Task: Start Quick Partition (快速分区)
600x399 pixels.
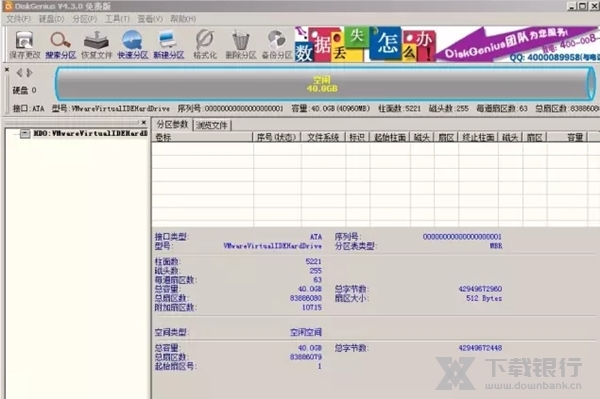Action: point(132,45)
